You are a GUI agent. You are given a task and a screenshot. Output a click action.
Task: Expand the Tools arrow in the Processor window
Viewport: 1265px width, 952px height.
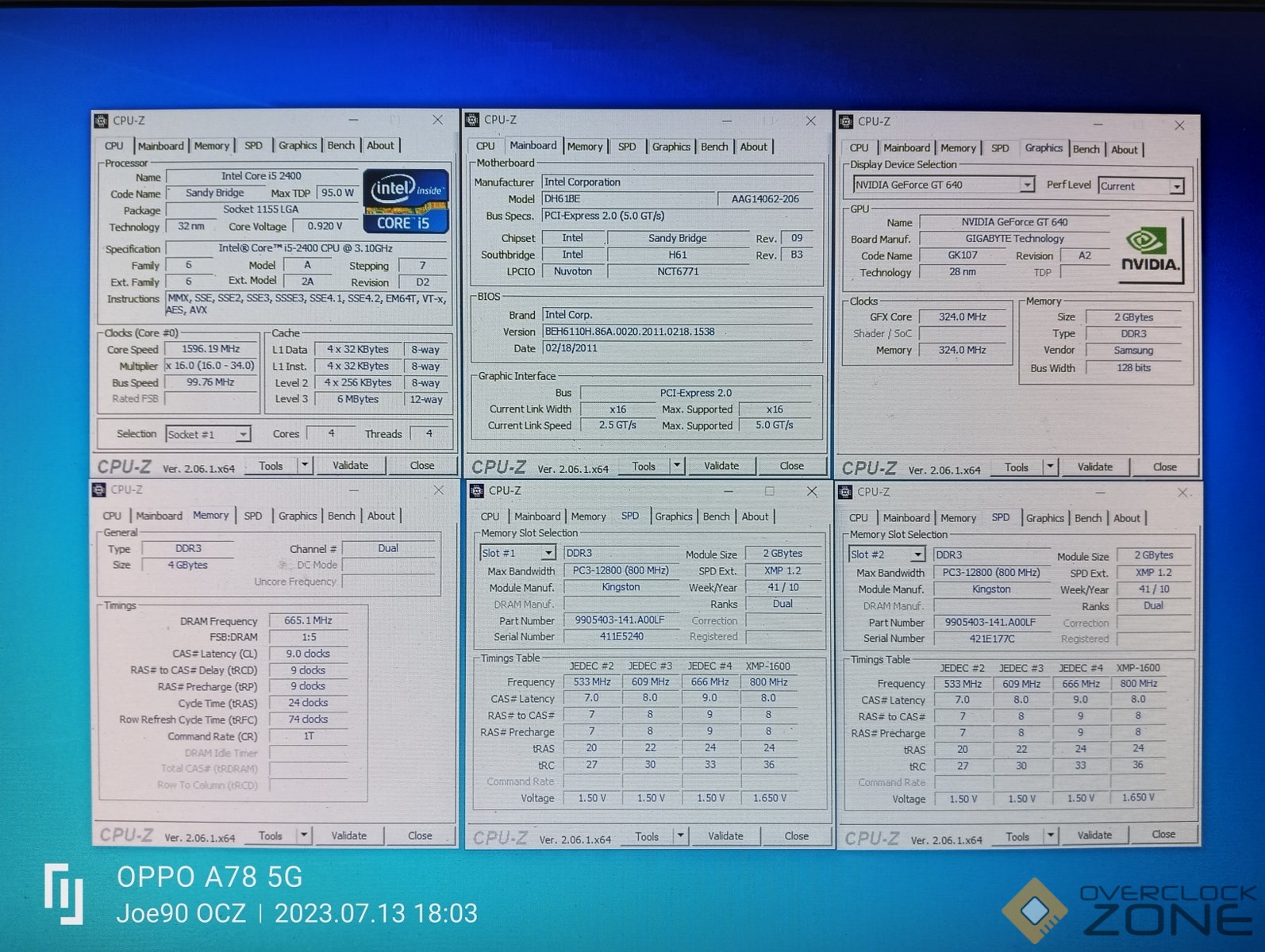click(305, 466)
